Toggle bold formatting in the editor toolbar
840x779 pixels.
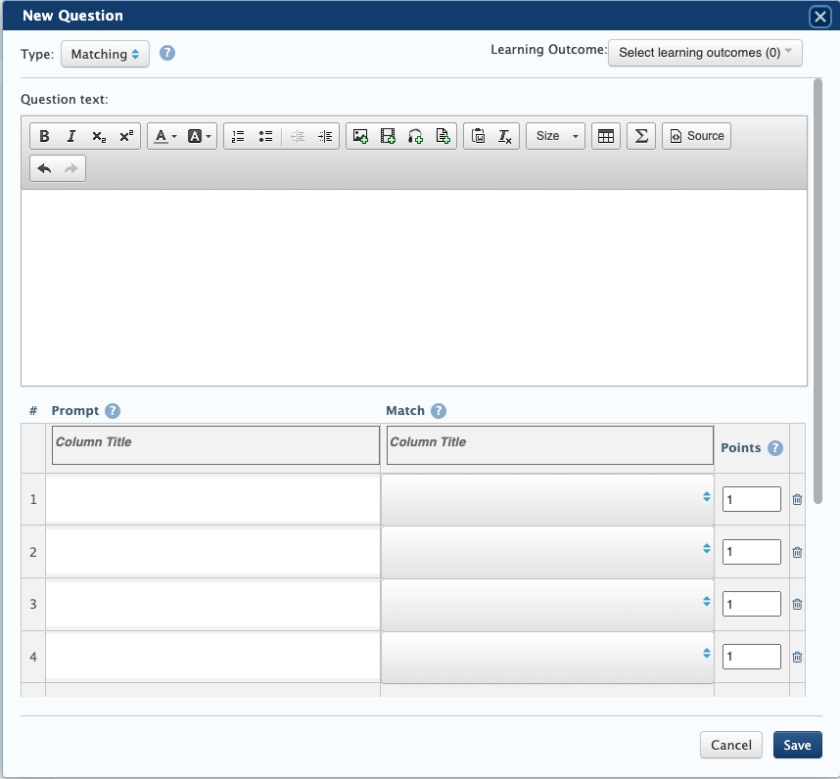(45, 137)
